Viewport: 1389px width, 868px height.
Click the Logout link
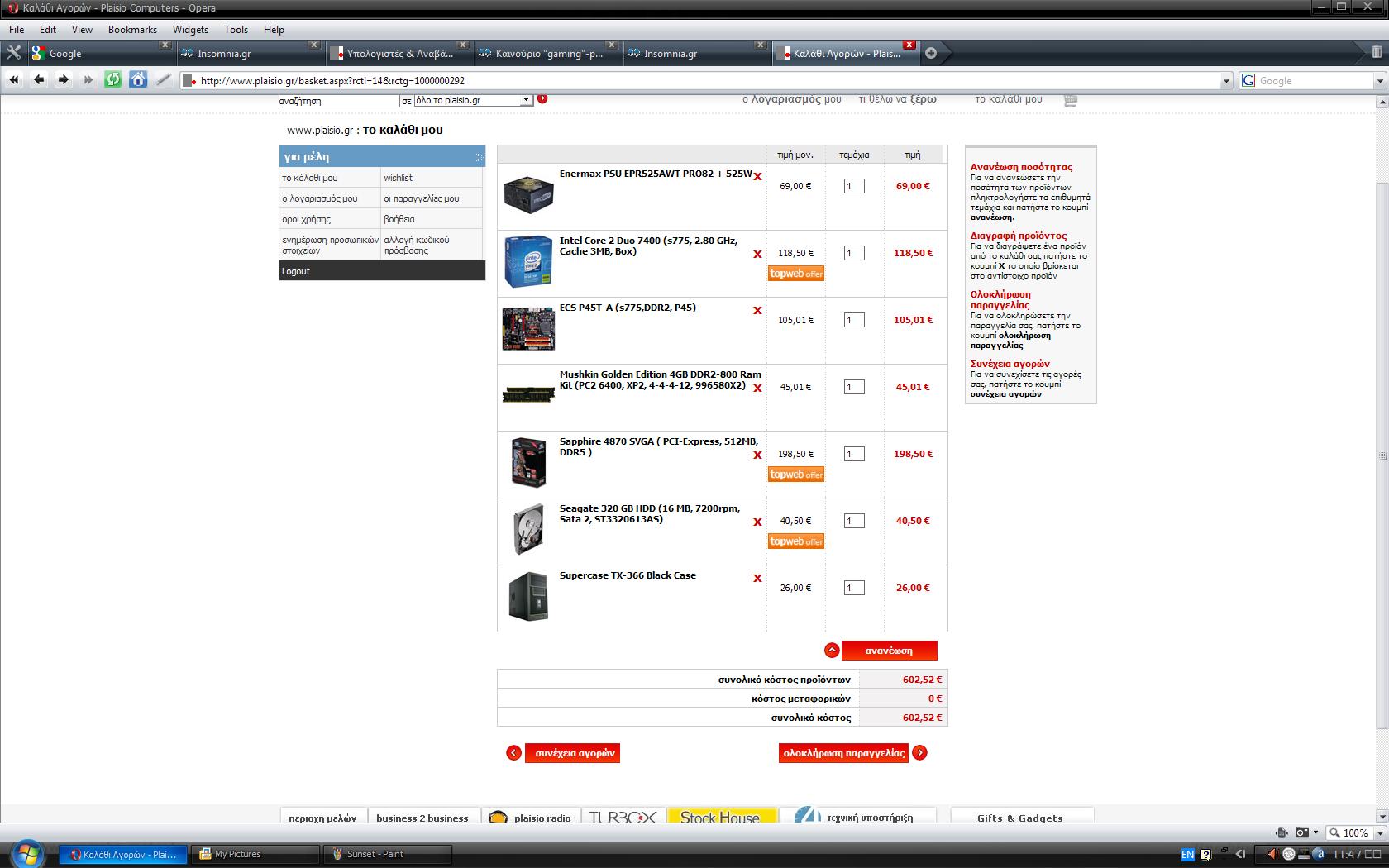[x=296, y=271]
